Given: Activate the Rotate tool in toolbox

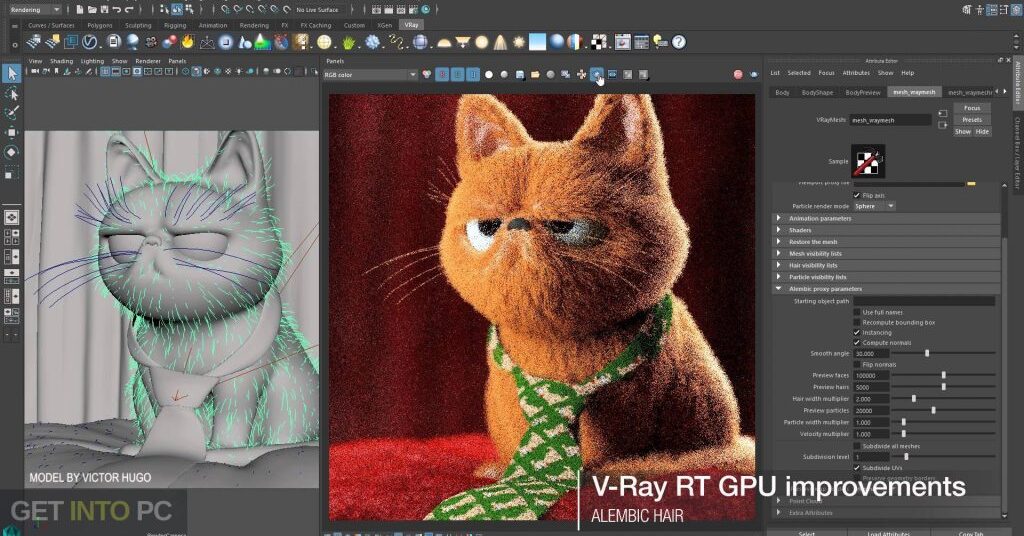Looking at the screenshot, I should (x=11, y=152).
